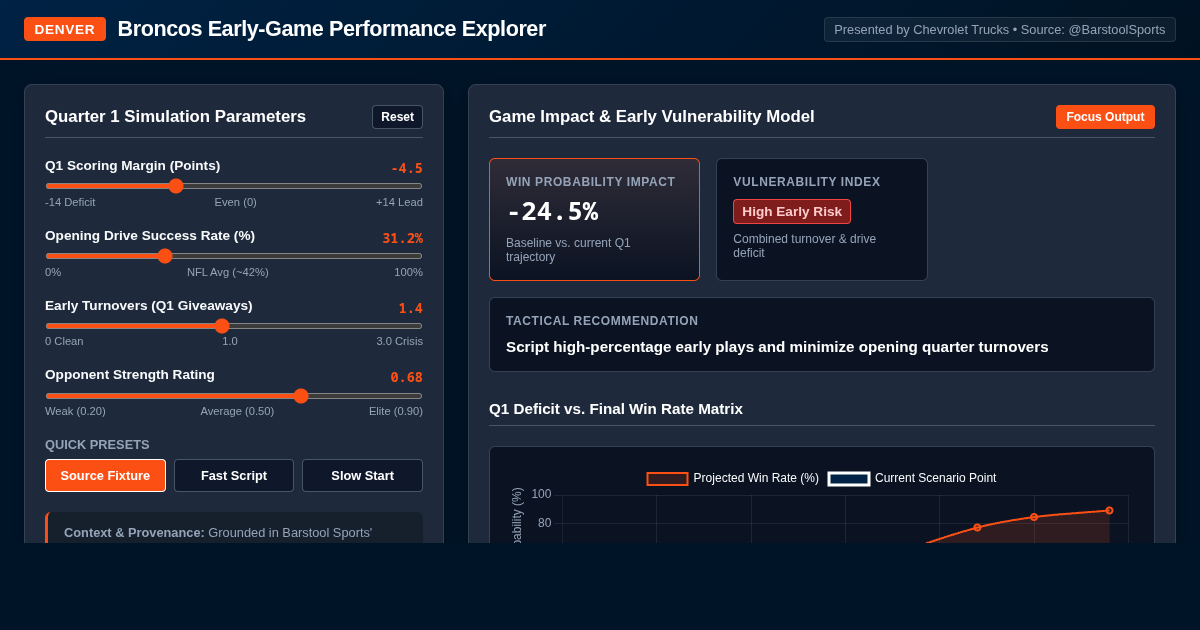
Task: Toggle the Current Scenario Point legend swatch
Action: (x=848, y=479)
